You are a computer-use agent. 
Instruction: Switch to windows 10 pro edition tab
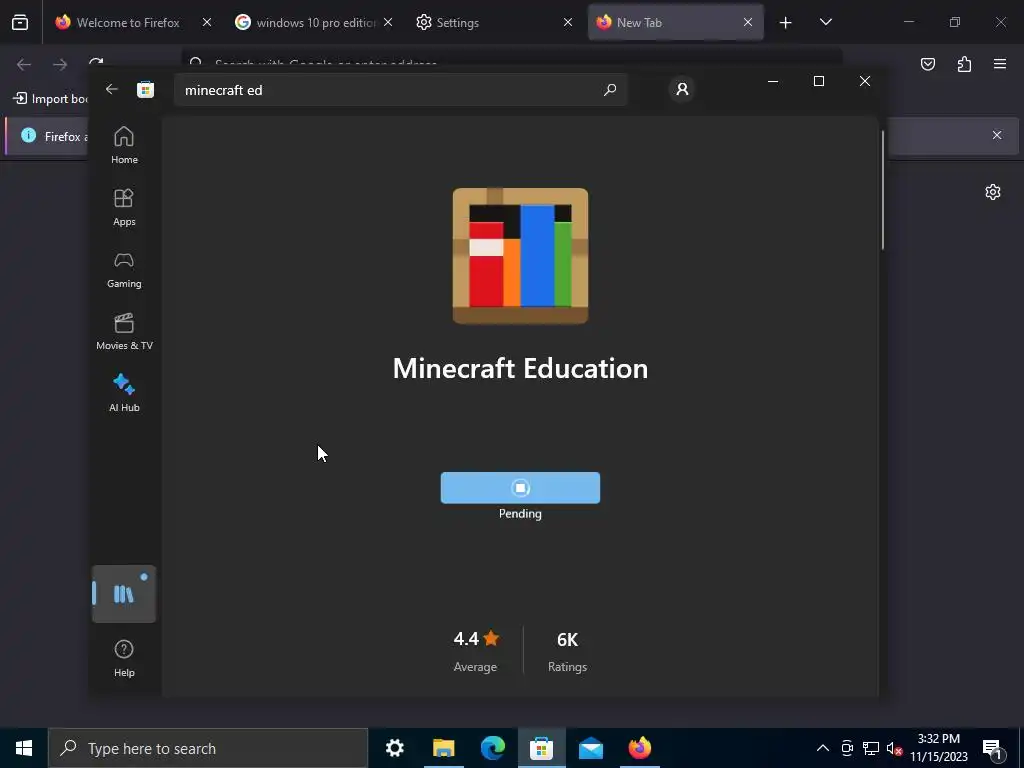pyautogui.click(x=316, y=22)
